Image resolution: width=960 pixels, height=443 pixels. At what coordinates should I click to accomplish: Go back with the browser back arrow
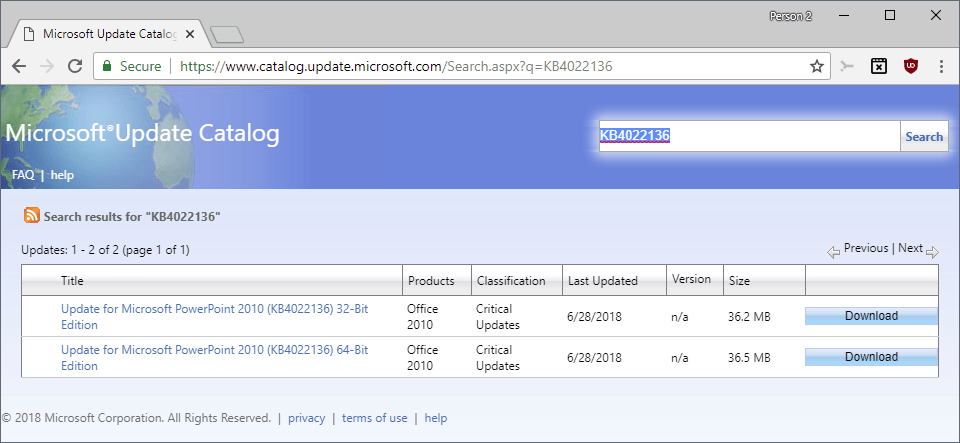click(x=19, y=66)
